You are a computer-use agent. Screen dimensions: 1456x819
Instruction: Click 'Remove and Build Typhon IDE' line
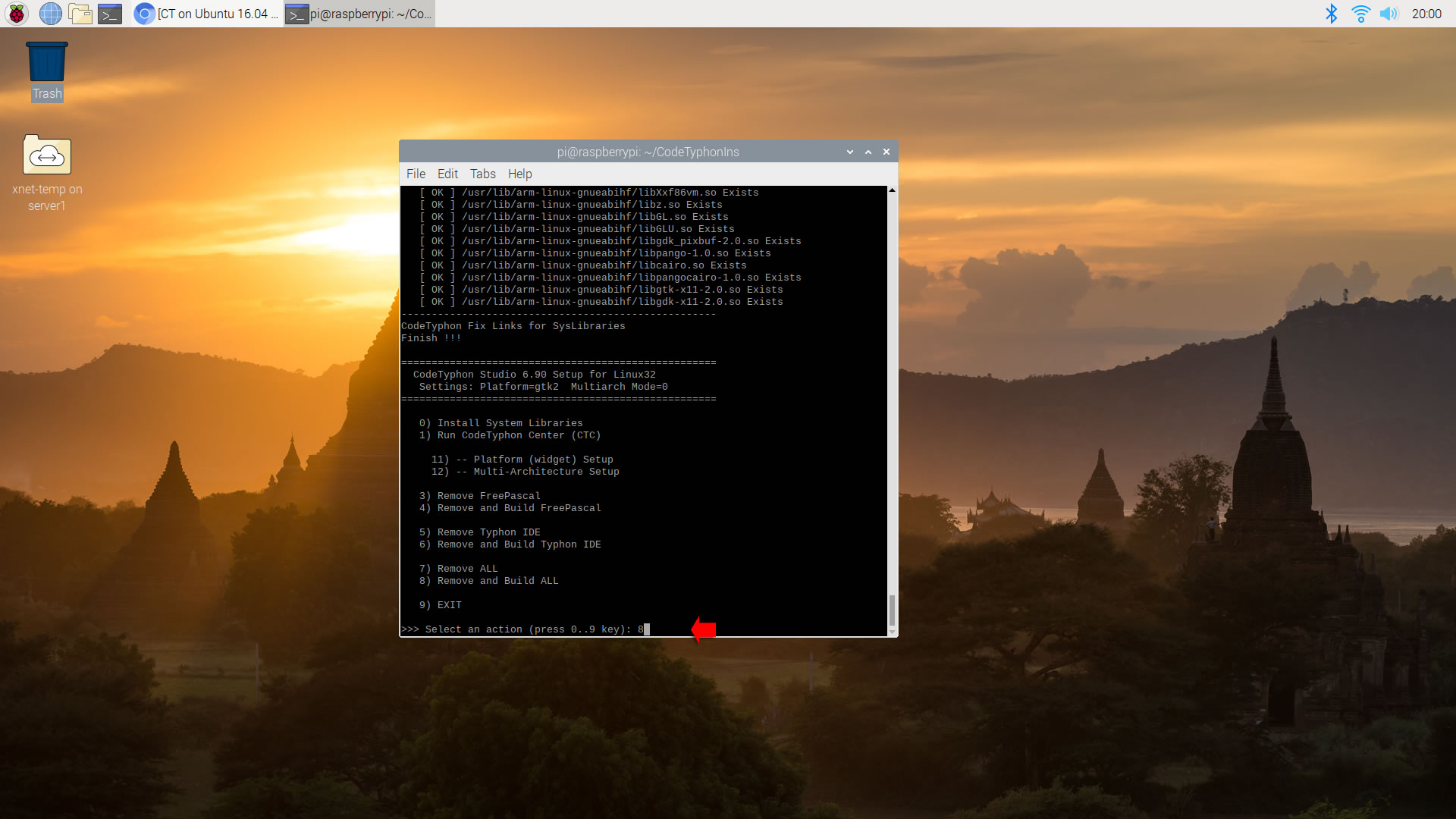coord(510,544)
